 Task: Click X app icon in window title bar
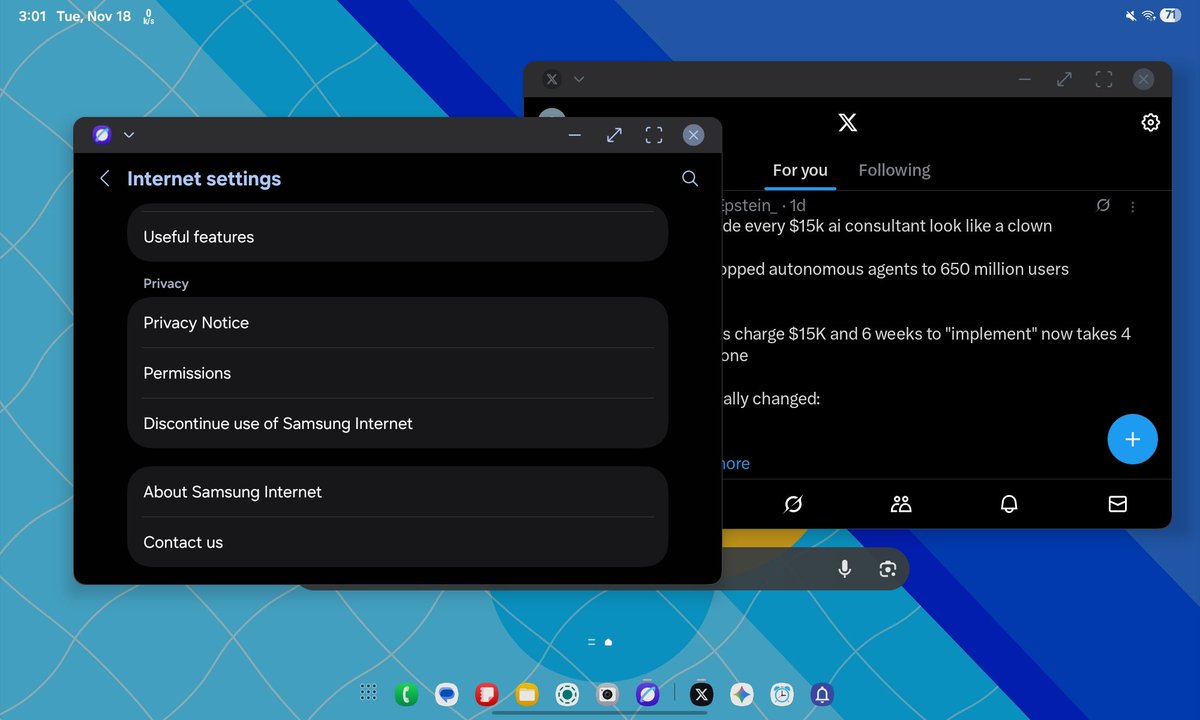tap(551, 79)
